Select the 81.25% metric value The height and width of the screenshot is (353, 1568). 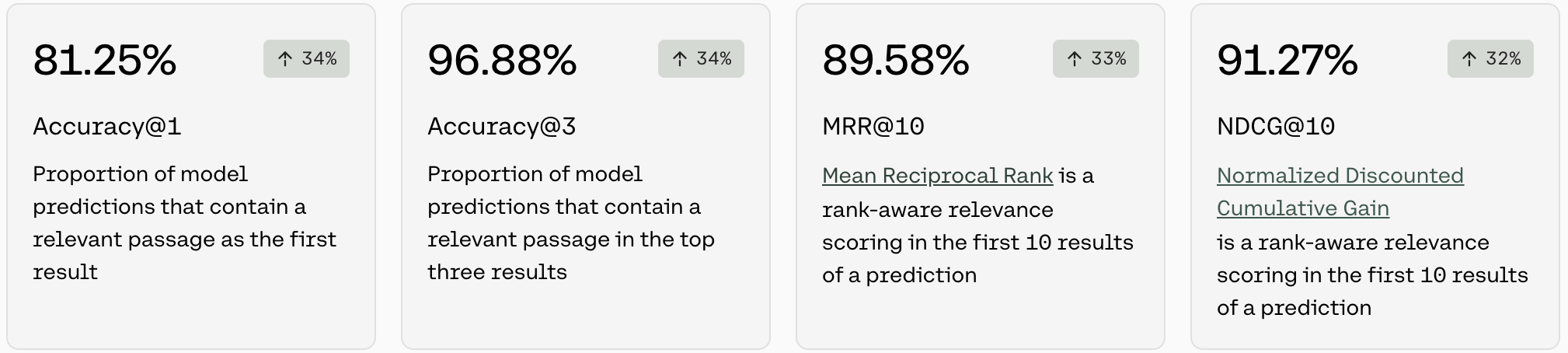[105, 60]
